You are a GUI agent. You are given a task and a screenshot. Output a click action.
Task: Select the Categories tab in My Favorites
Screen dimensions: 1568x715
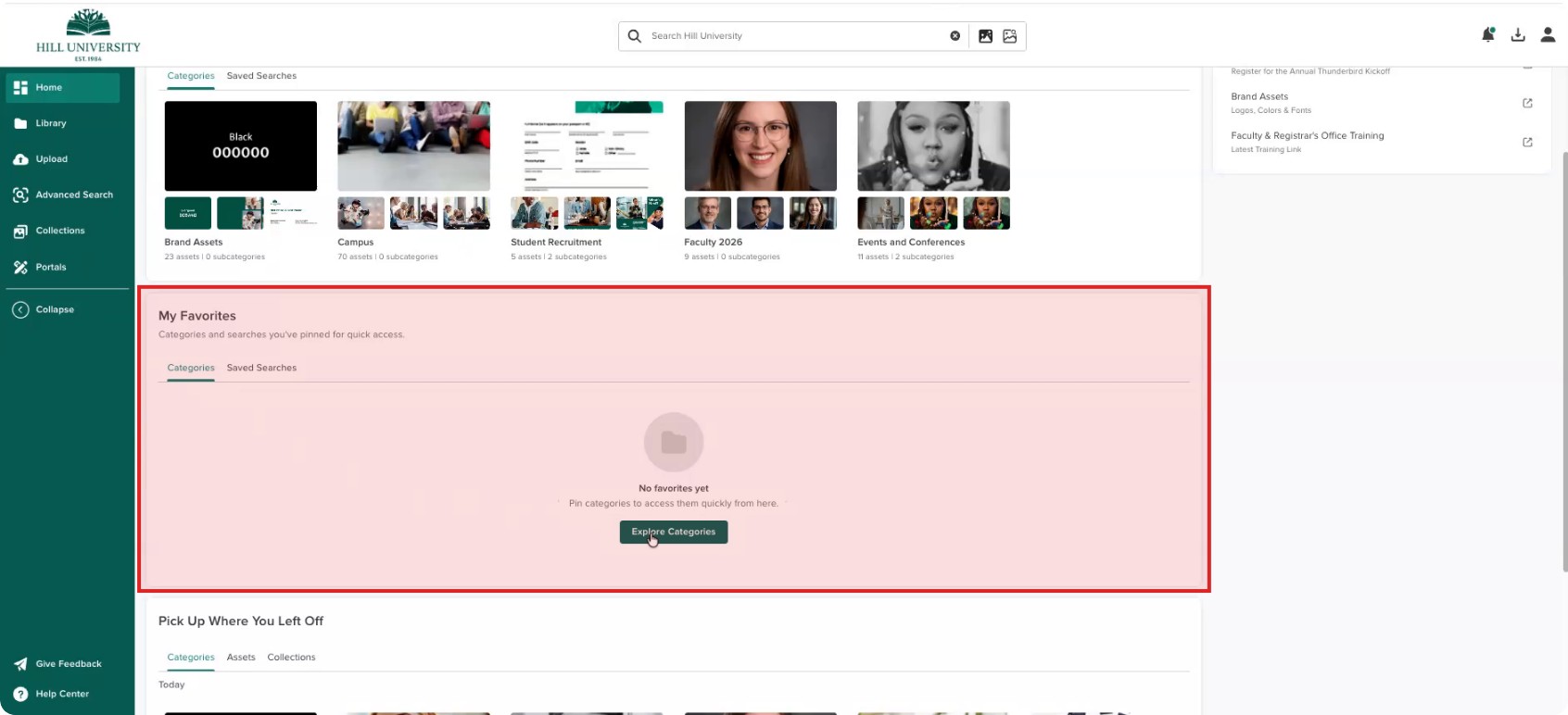(191, 368)
